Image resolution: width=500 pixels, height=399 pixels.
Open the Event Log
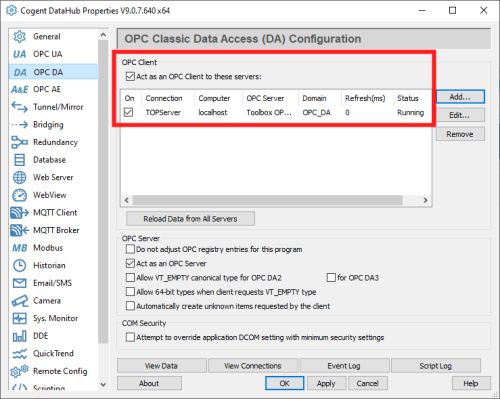344,366
